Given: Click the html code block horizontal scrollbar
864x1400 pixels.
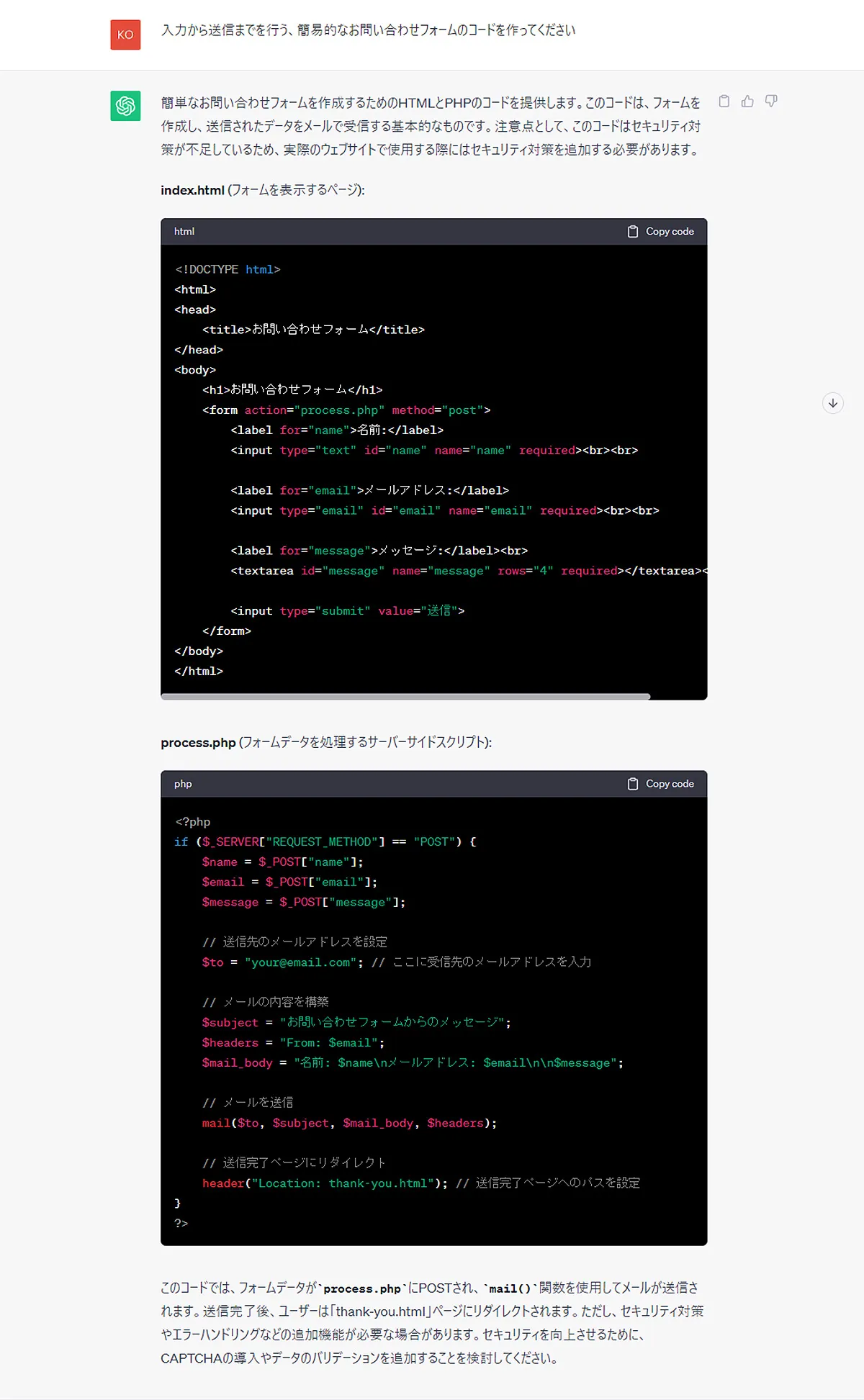Looking at the screenshot, I should point(405,696).
